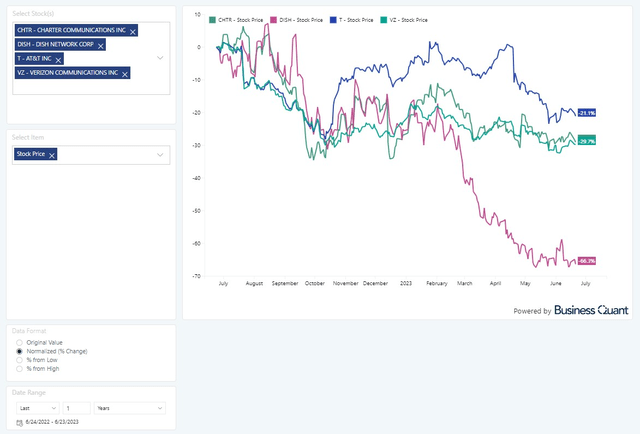640x434 pixels.
Task: Select the Original Value data format
Action: point(19,343)
